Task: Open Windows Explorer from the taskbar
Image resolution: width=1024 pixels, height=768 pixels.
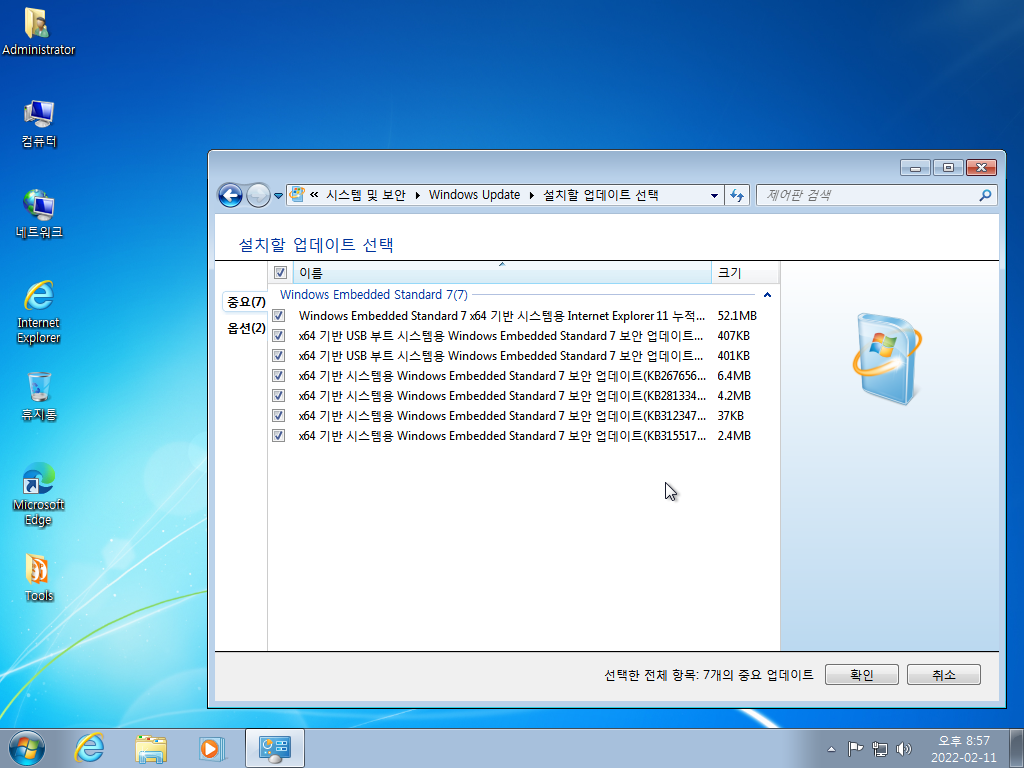Action: point(151,748)
